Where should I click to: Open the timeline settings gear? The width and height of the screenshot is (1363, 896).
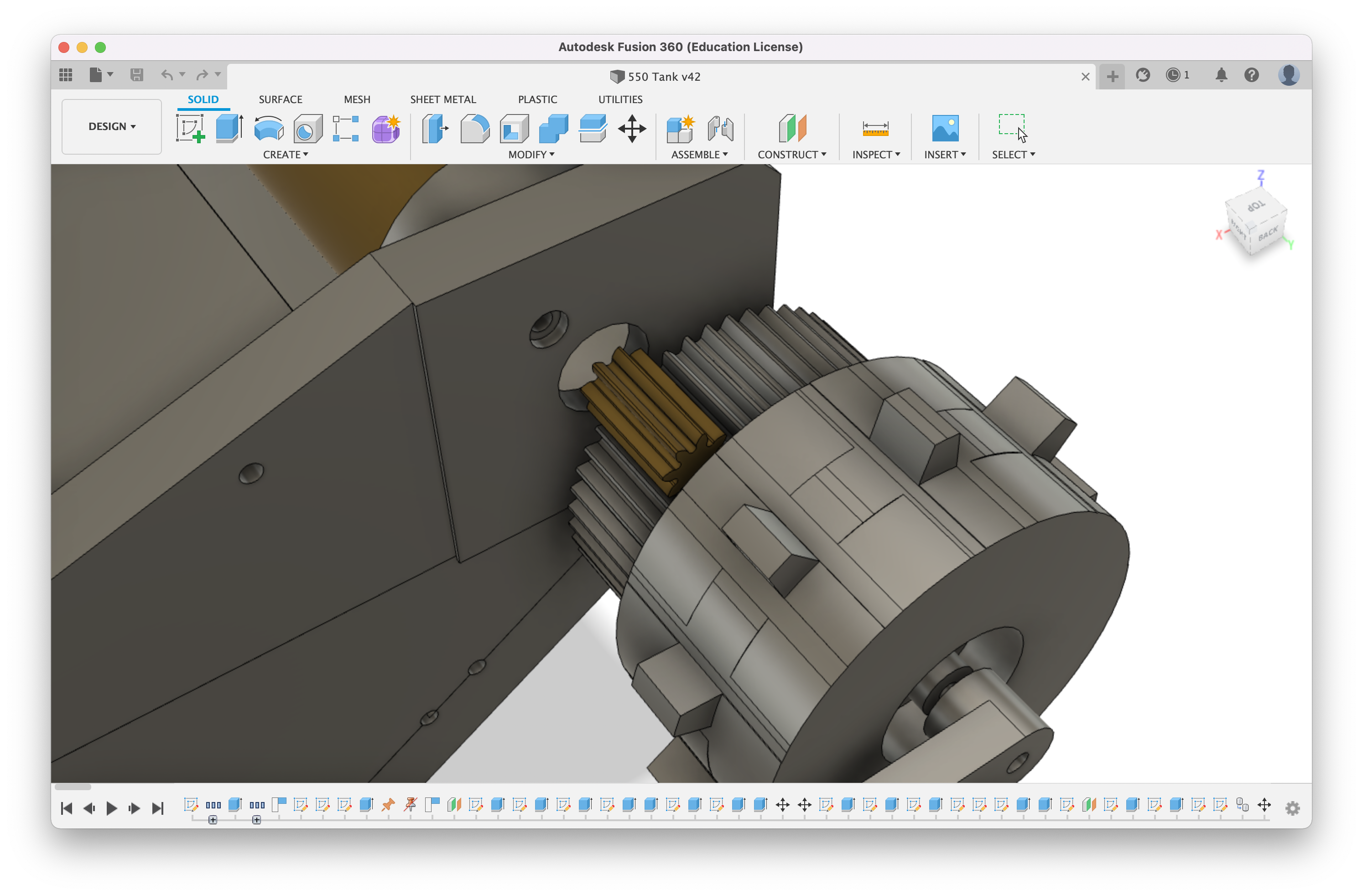1292,808
